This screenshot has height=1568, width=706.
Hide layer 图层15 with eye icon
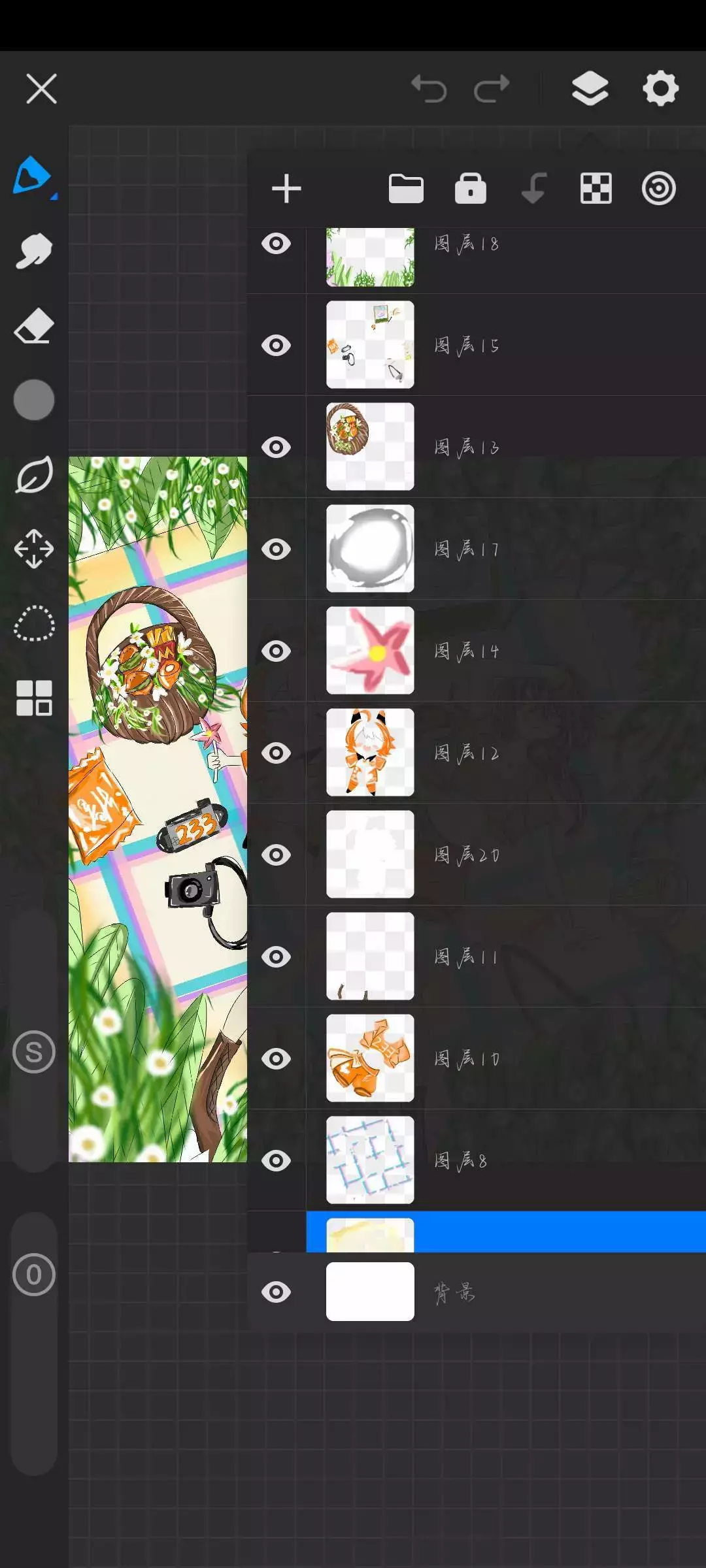pos(277,345)
